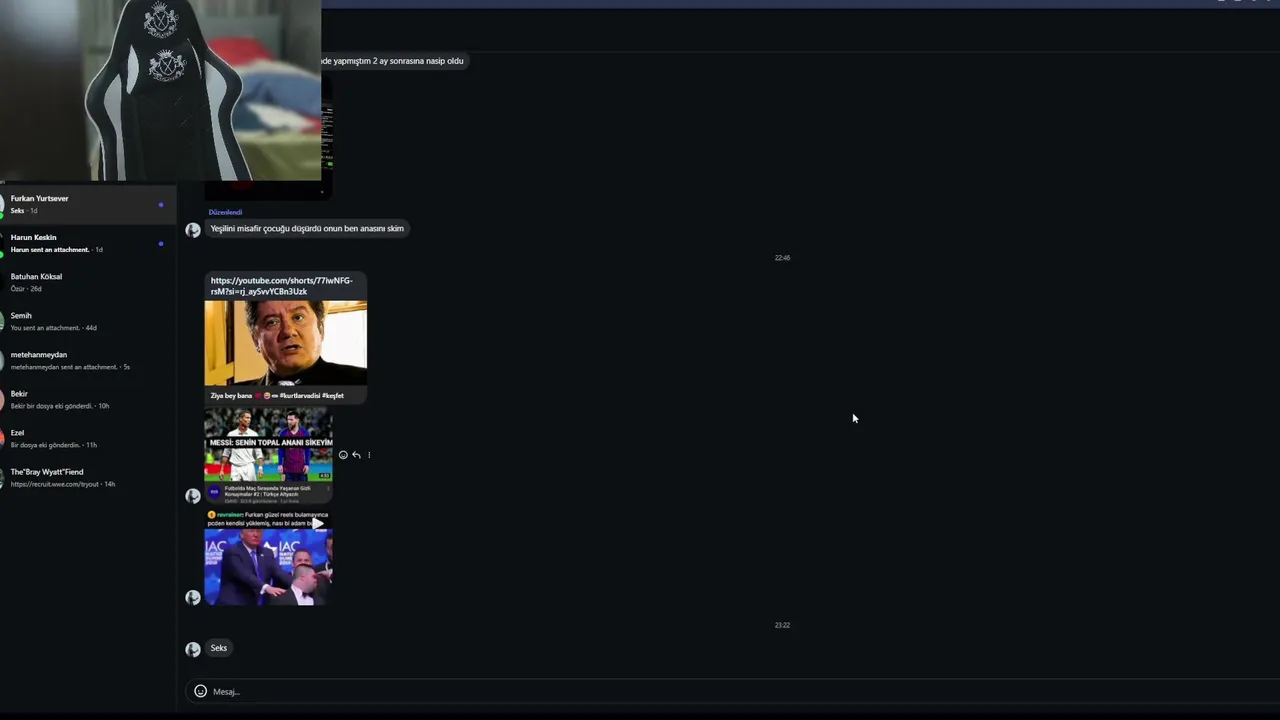Viewport: 1280px width, 720px height.
Task: Open the Ziya bey bana video preview
Action: coord(285,343)
